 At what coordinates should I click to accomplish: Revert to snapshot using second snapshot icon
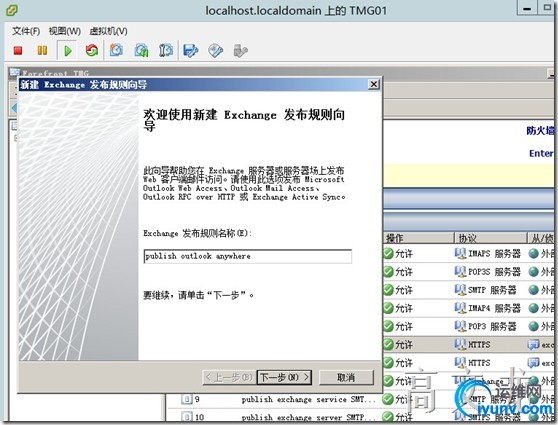(x=141, y=50)
